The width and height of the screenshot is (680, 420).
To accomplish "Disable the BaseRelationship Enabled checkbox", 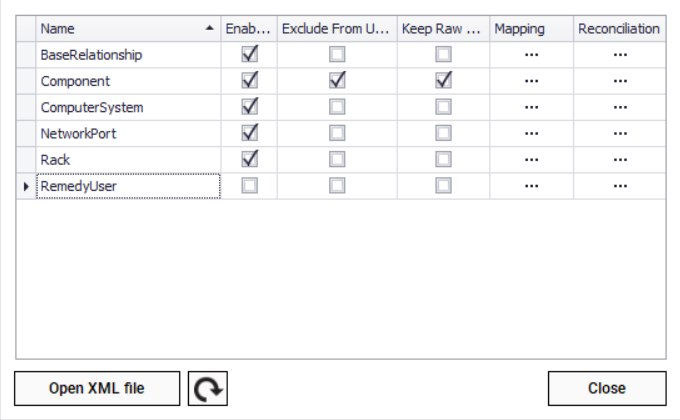I will point(250,55).
